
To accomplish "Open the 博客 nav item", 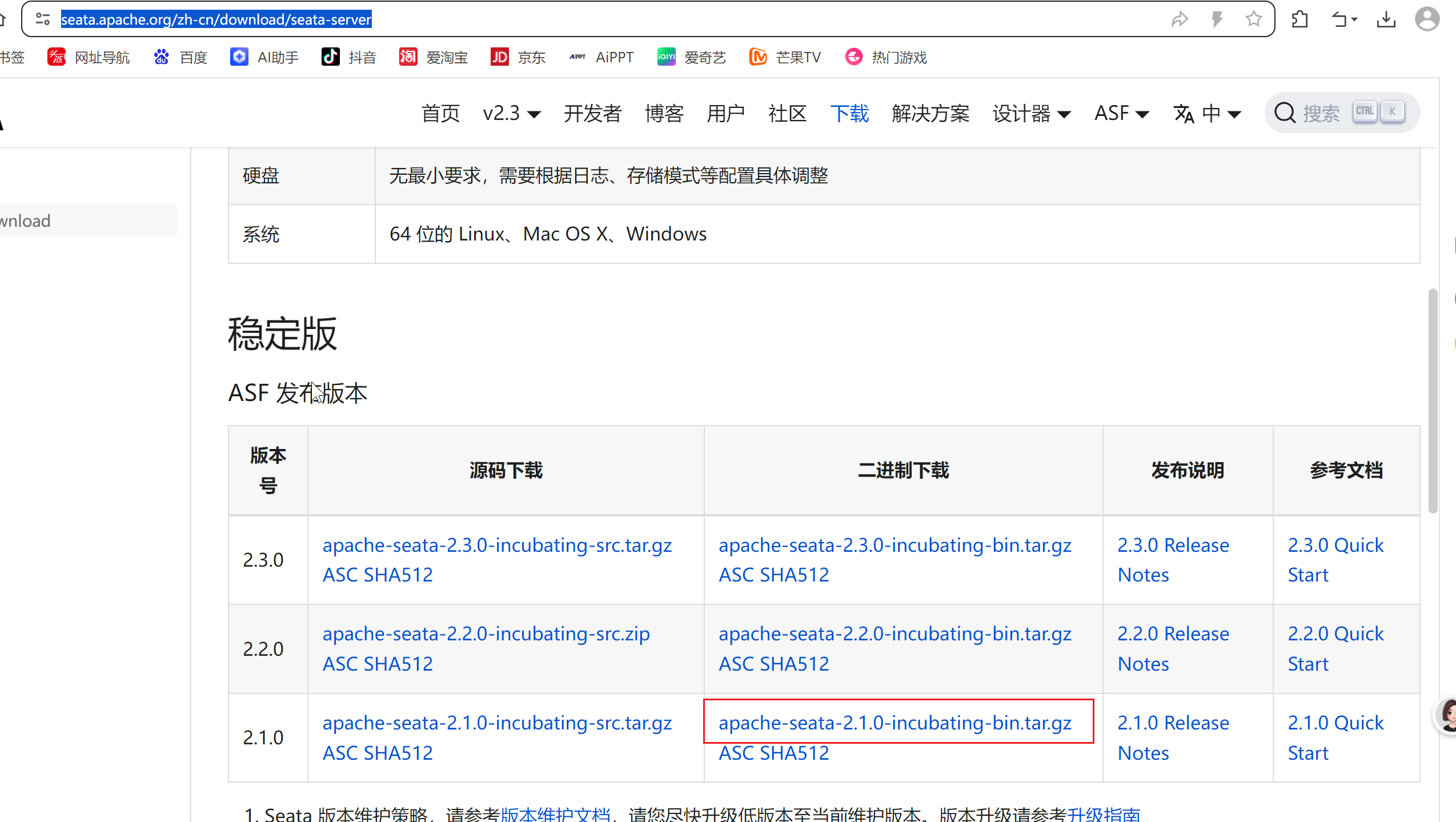I will (x=664, y=113).
